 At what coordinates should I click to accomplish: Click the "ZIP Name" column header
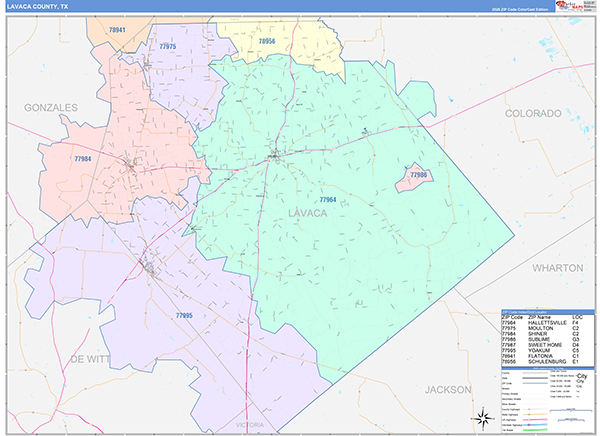[x=539, y=317]
